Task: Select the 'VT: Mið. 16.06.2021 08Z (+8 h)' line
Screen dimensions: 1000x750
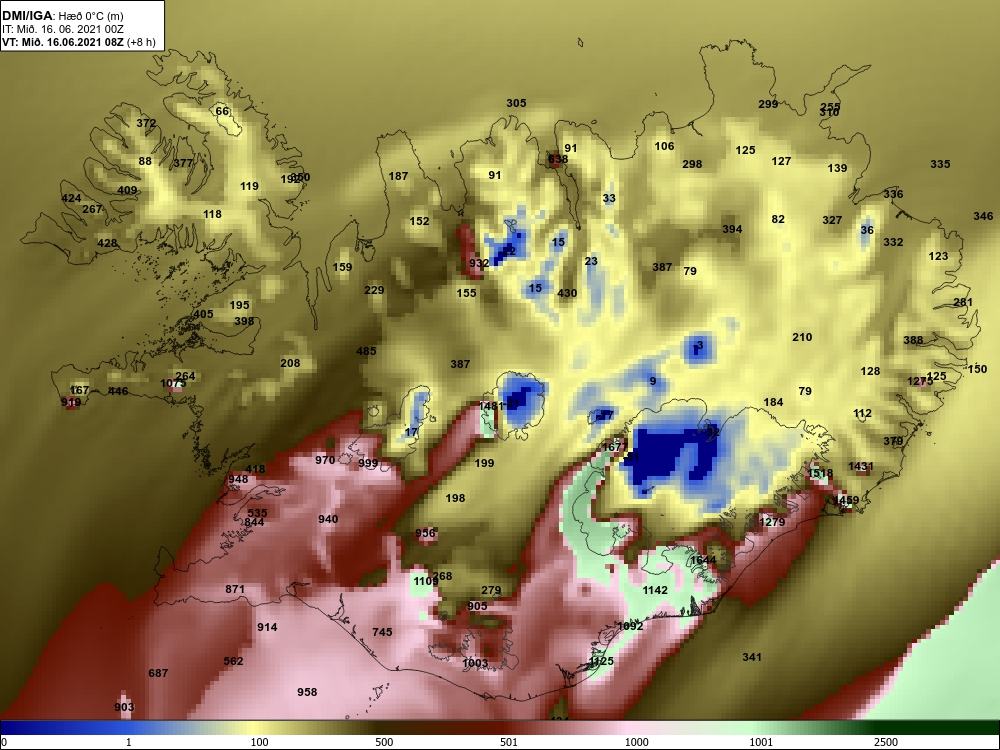Action: pyautogui.click(x=78, y=42)
